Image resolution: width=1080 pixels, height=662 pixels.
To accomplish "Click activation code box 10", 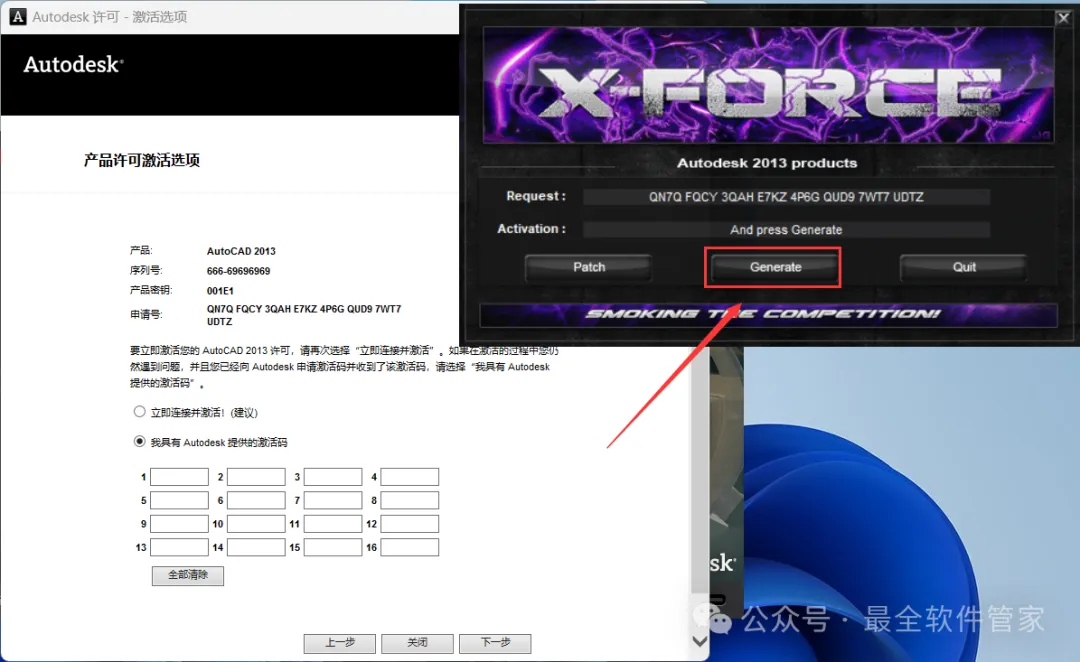I will pyautogui.click(x=256, y=524).
